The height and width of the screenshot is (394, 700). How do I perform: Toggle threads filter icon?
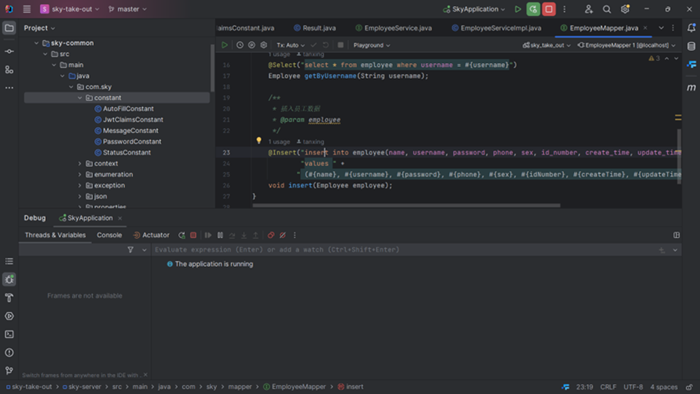click(x=130, y=250)
